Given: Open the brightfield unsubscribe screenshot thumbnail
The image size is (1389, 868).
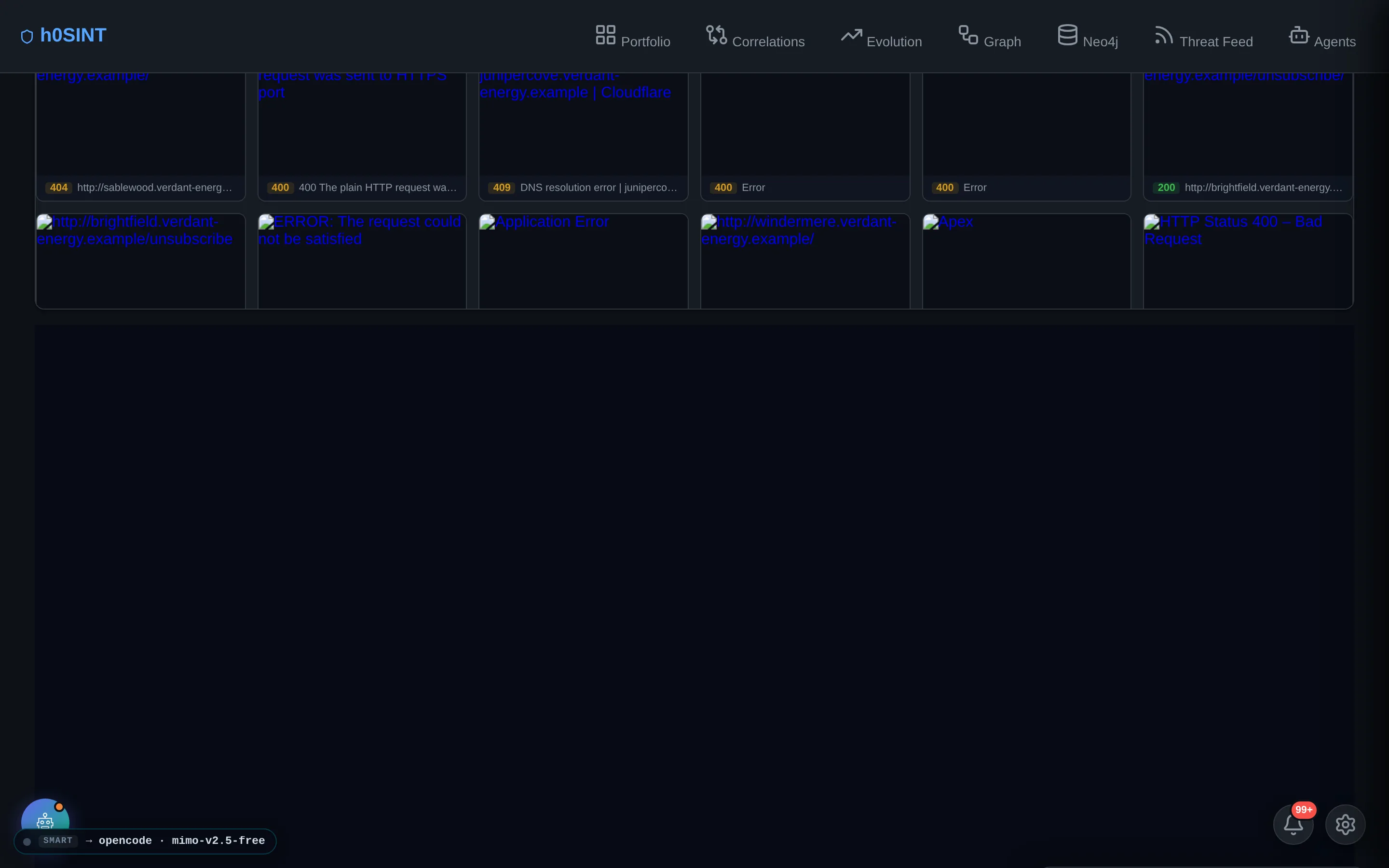Looking at the screenshot, I should pos(141,261).
